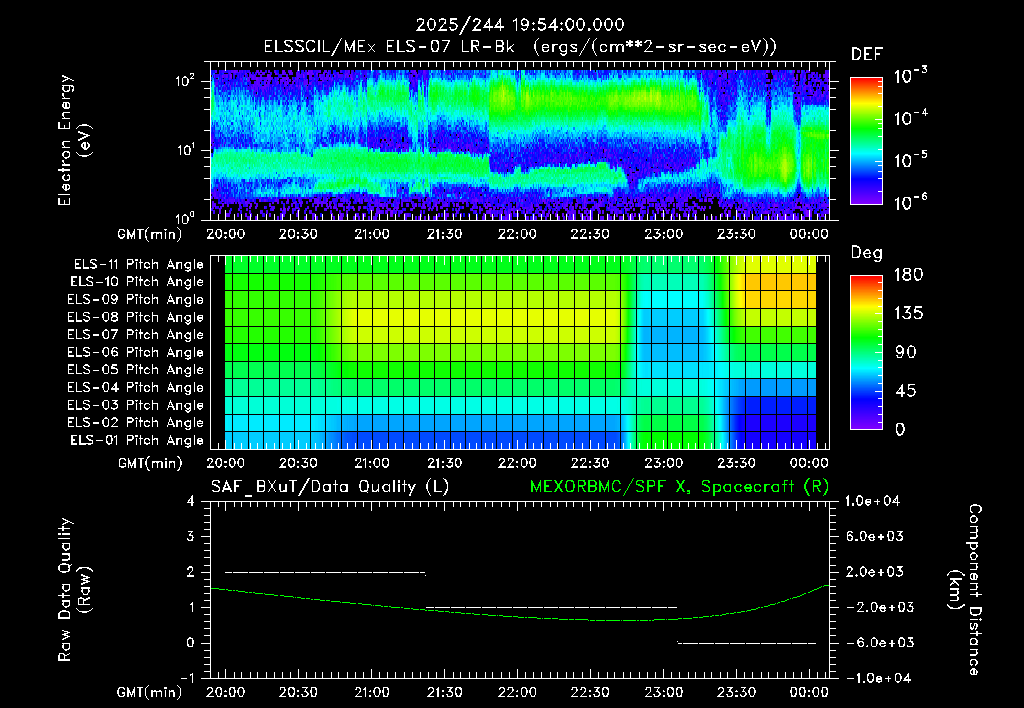Image resolution: width=1024 pixels, height=708 pixels.
Task: Click the '-1' tick on Raw Data Quality axis
Action: [x=187, y=678]
